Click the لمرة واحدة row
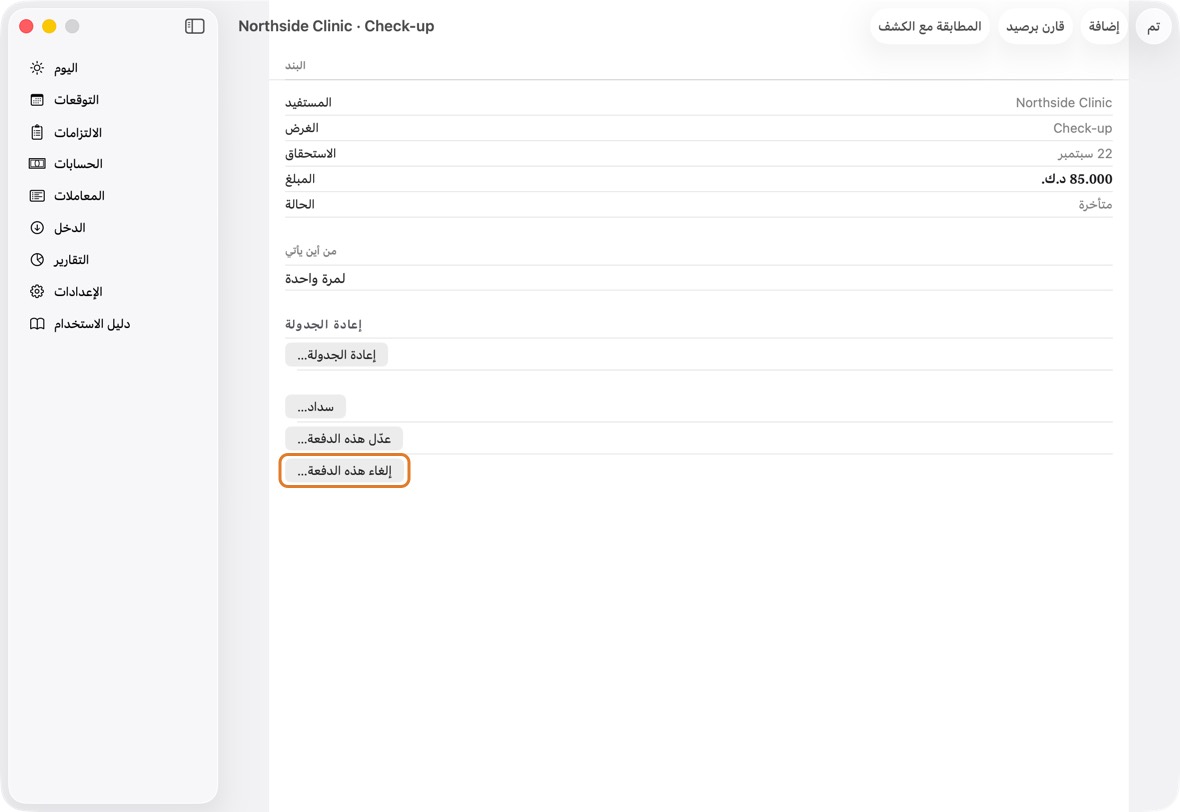The image size is (1180, 812). pos(698,278)
